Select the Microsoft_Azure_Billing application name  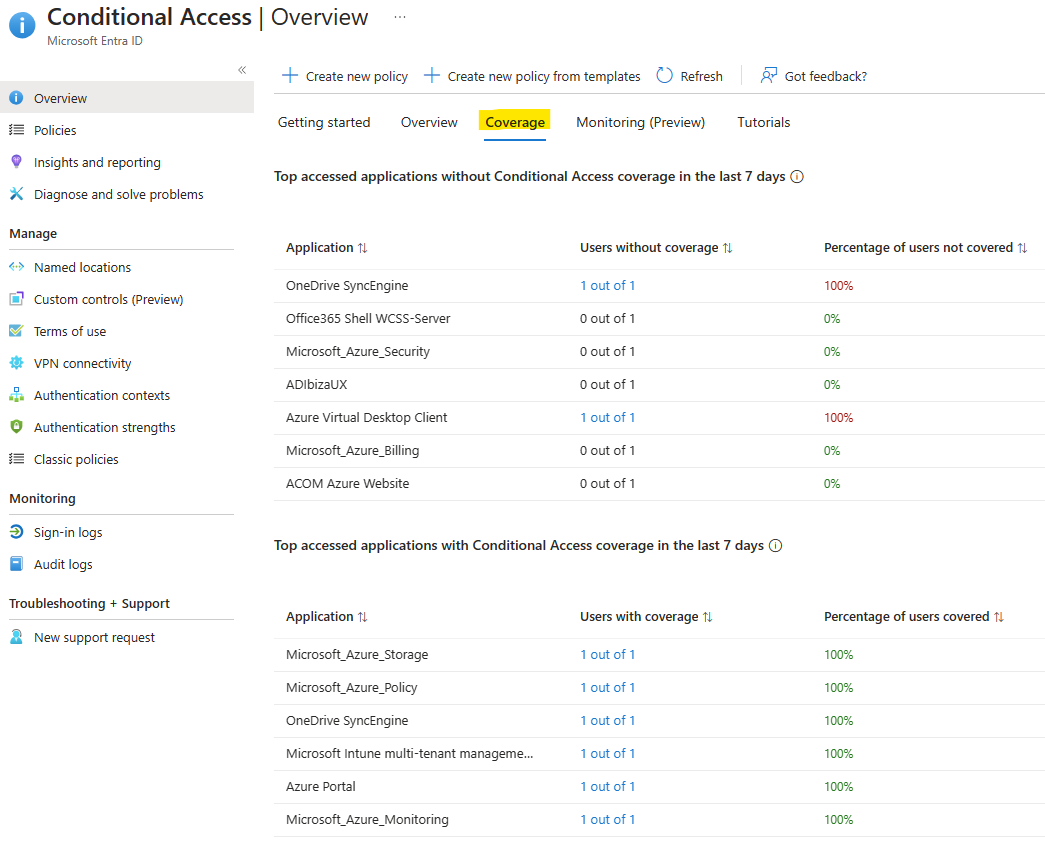(353, 451)
